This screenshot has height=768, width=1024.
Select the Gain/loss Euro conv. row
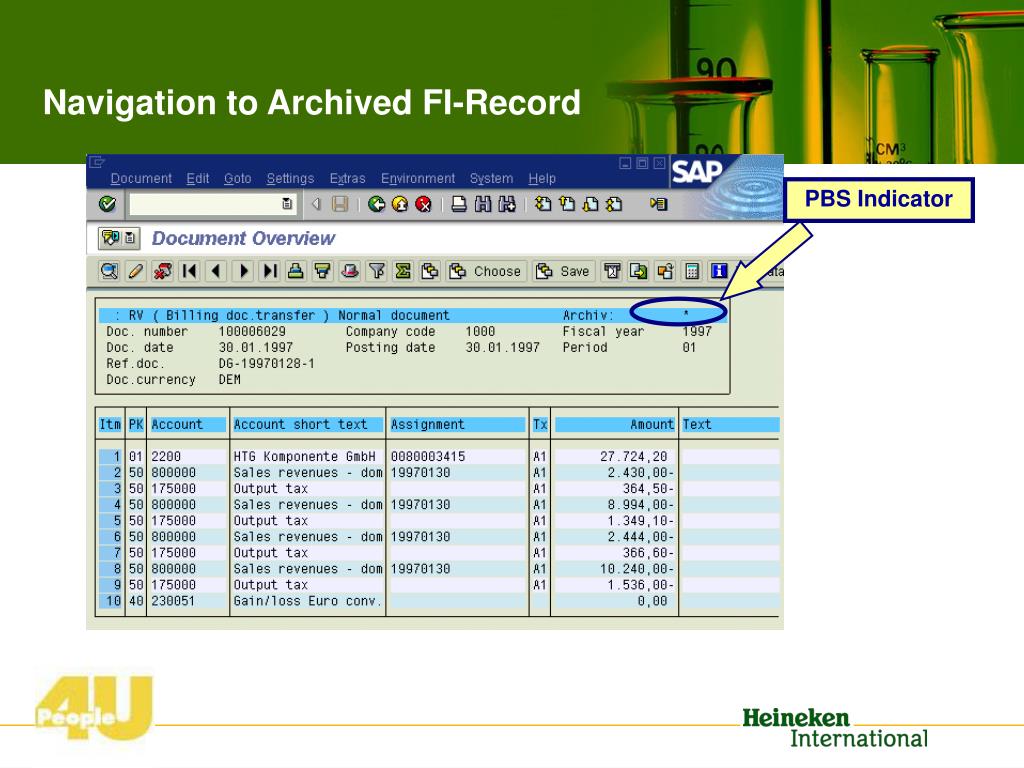(438, 601)
